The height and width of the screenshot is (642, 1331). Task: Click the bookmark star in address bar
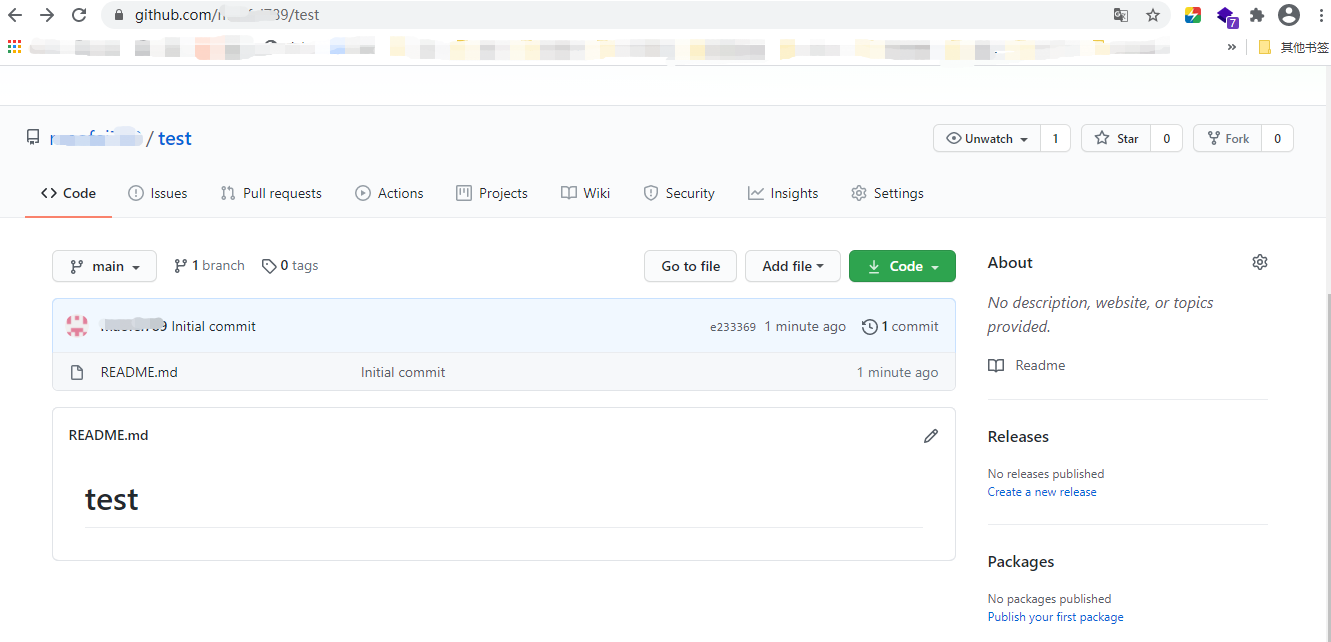coord(1152,15)
